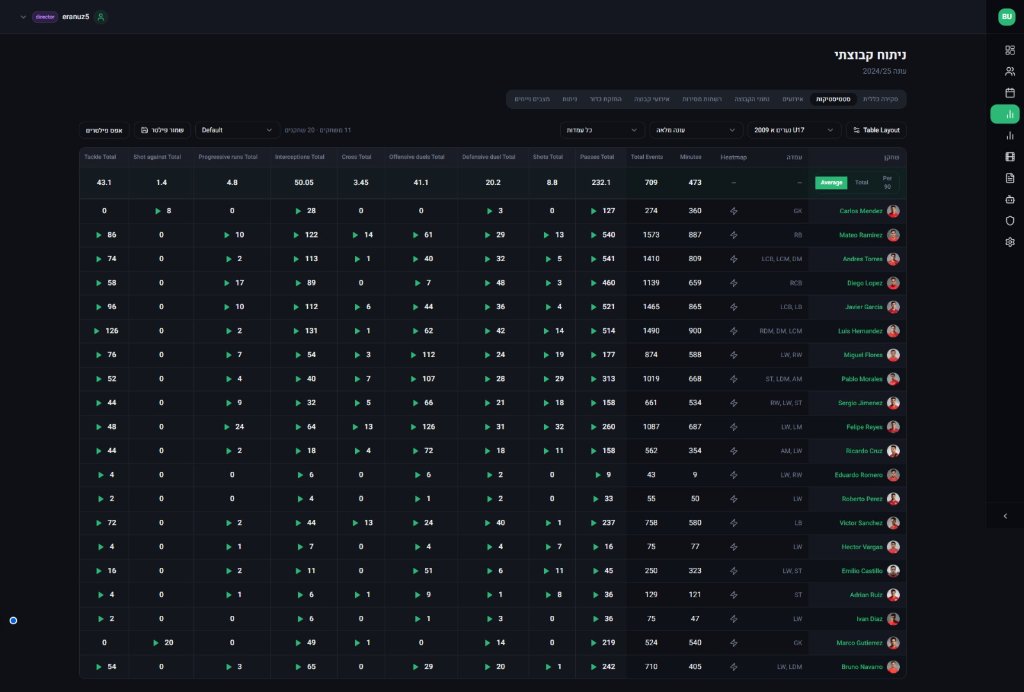Click the שמור פילטר save filter button
Viewport: 1024px width, 692px height.
pyautogui.click(x=162, y=131)
